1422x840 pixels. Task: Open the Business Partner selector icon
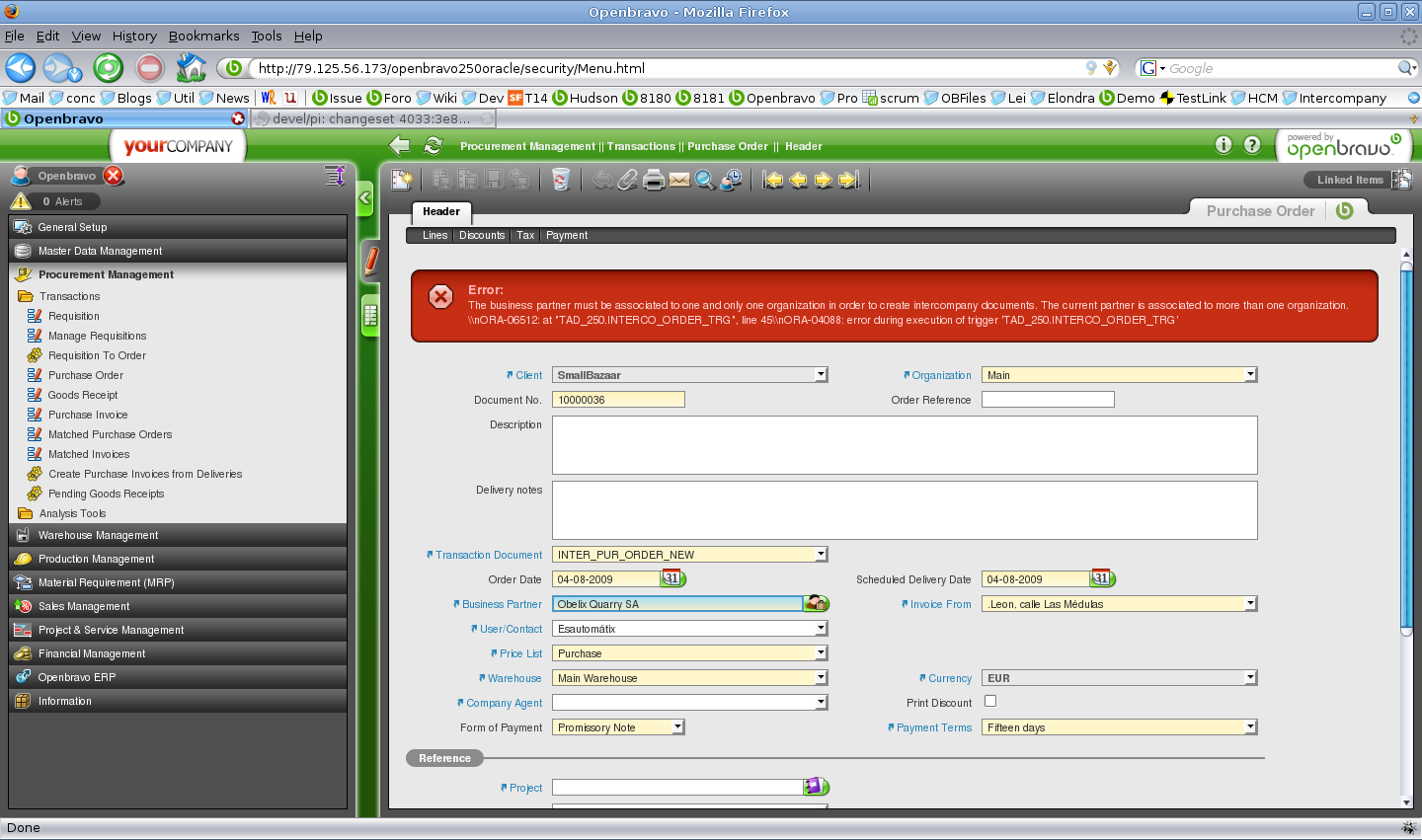[x=816, y=604]
